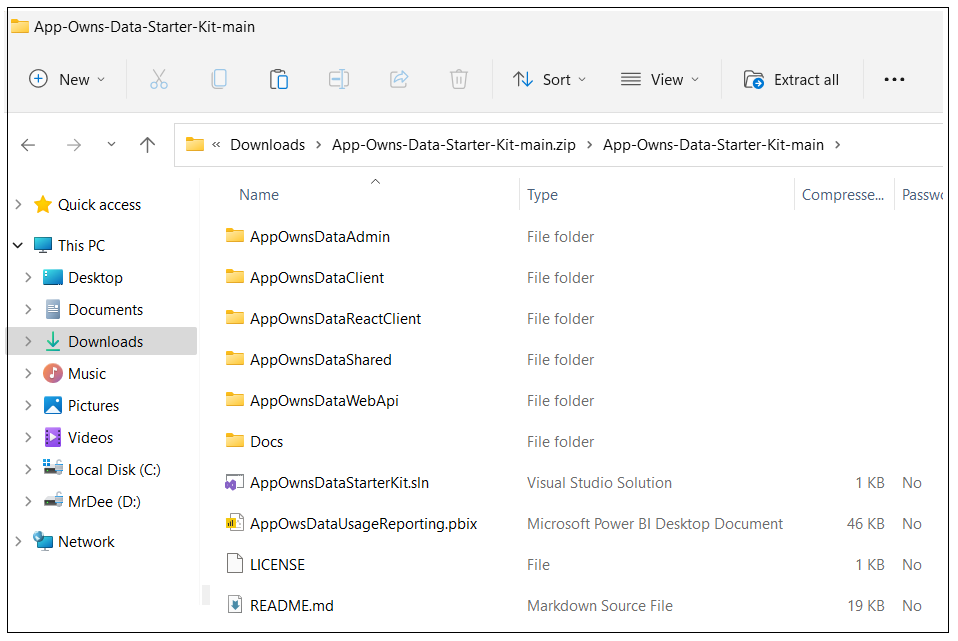Click the Paste clipboard icon

(x=279, y=79)
